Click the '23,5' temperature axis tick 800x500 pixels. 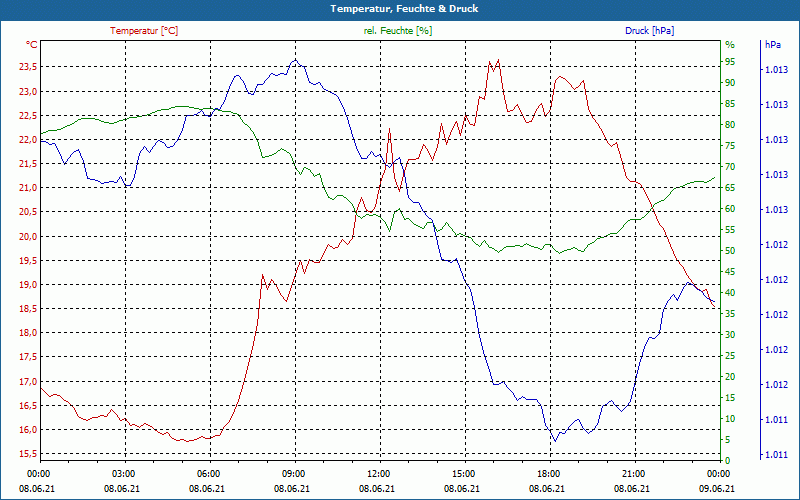[28, 67]
